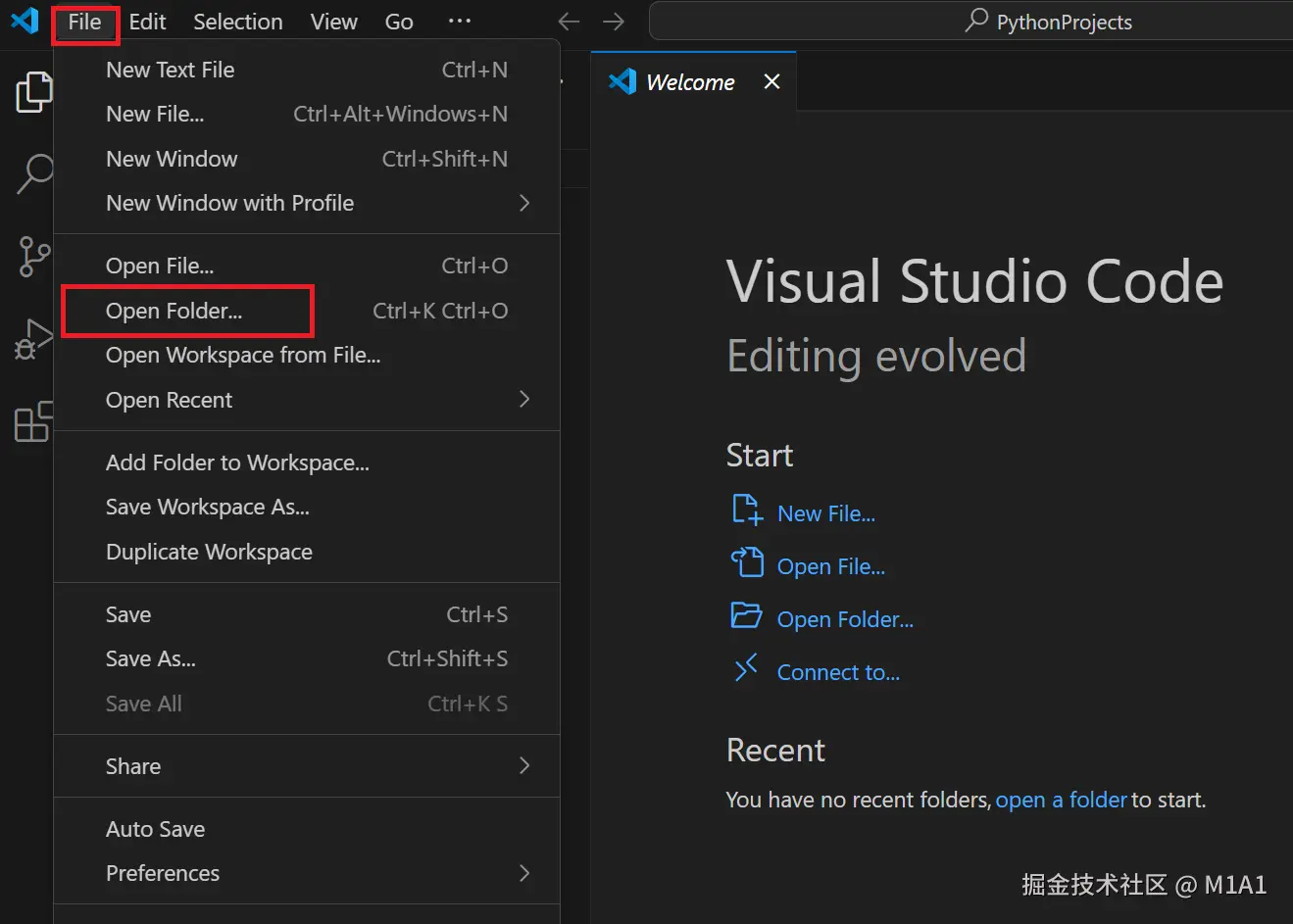The width and height of the screenshot is (1293, 924).
Task: Click the navigate forward arrow
Action: tap(614, 22)
